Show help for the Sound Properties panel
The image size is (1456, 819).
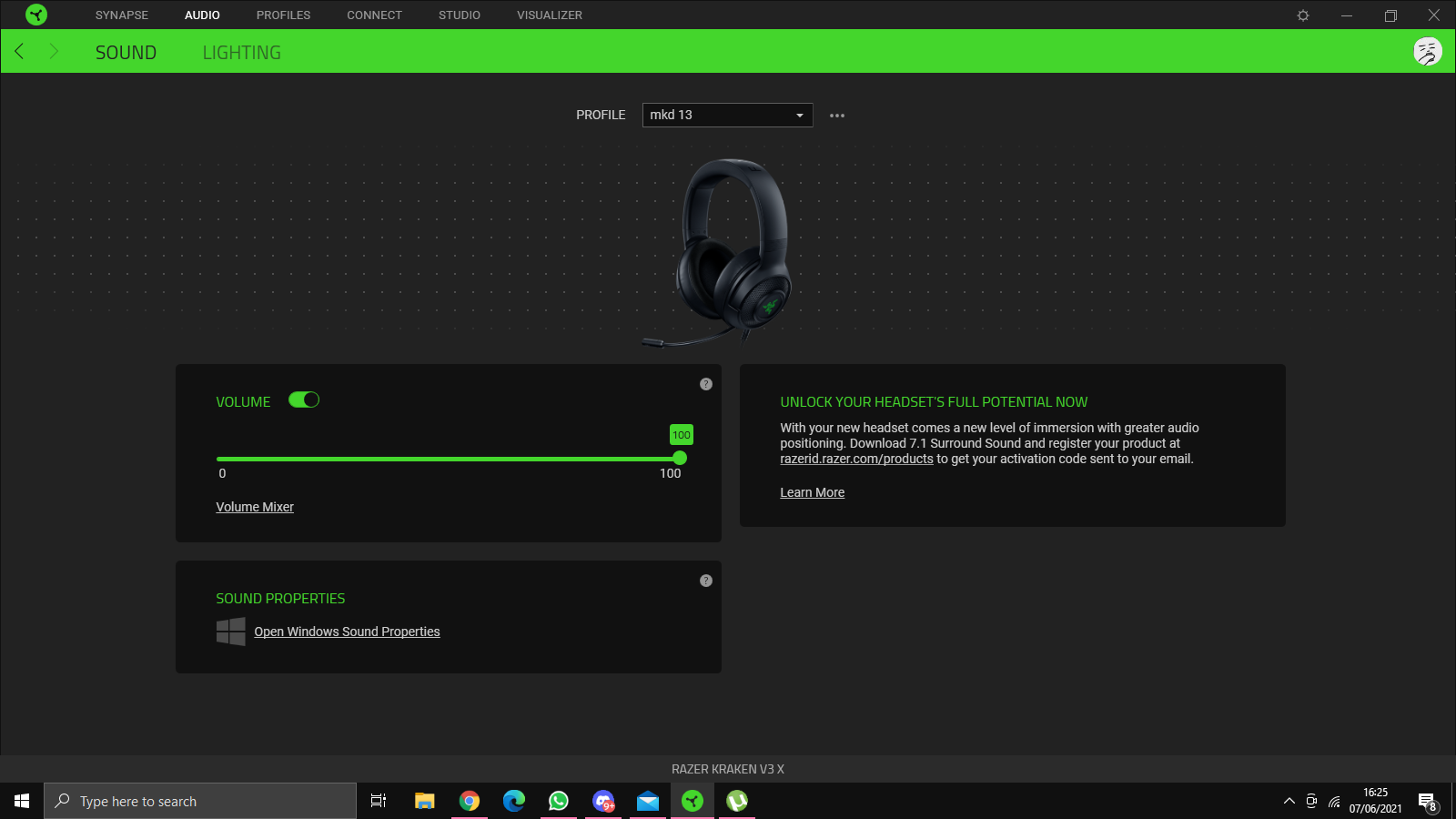(x=706, y=581)
